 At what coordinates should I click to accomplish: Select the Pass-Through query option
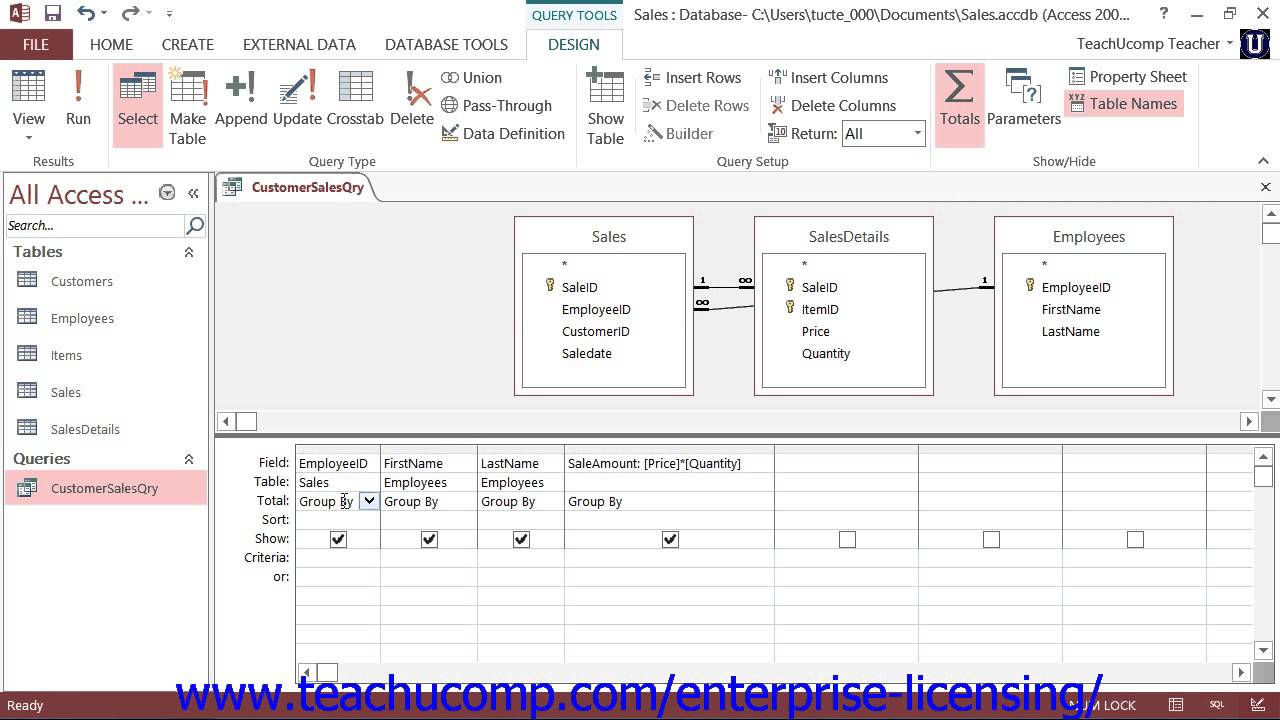pyautogui.click(x=496, y=105)
